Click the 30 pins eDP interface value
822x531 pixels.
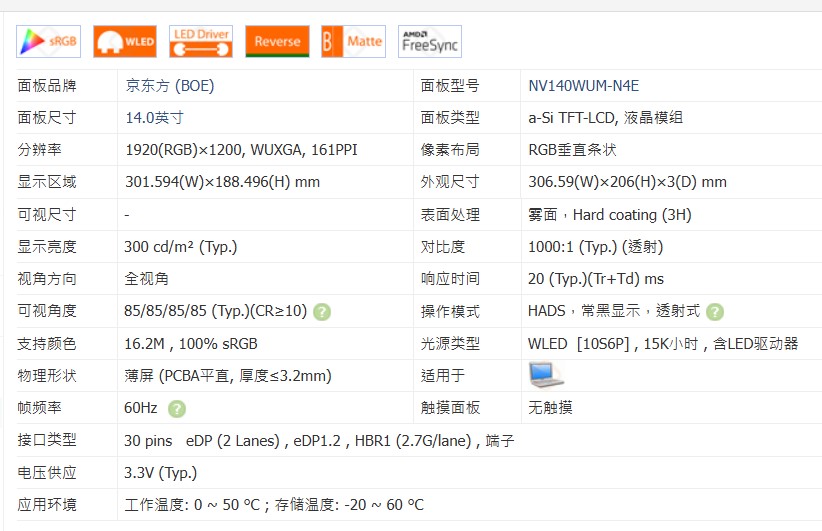[x=319, y=440]
